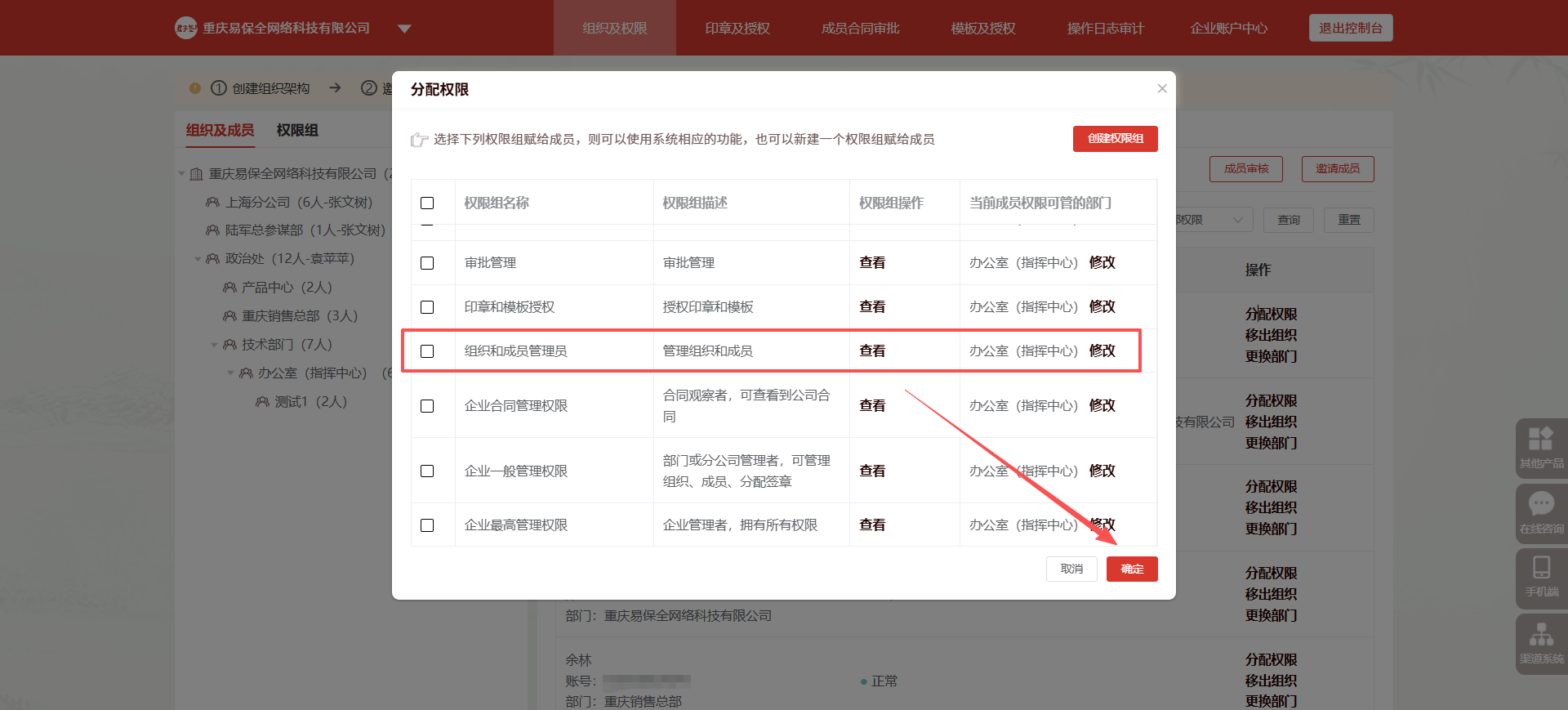The image size is (1568, 710).
Task: Tick the 审批管理 checkbox
Action: click(427, 263)
